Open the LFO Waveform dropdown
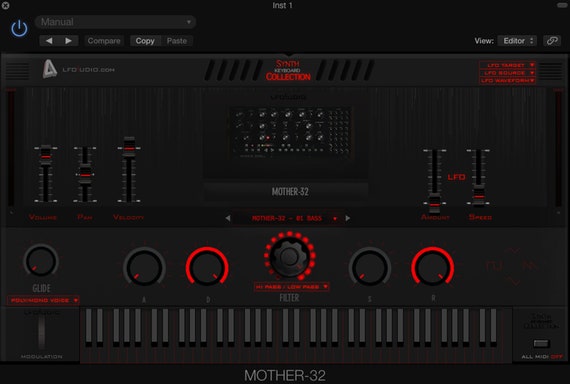The width and height of the screenshot is (570, 384). (x=507, y=80)
